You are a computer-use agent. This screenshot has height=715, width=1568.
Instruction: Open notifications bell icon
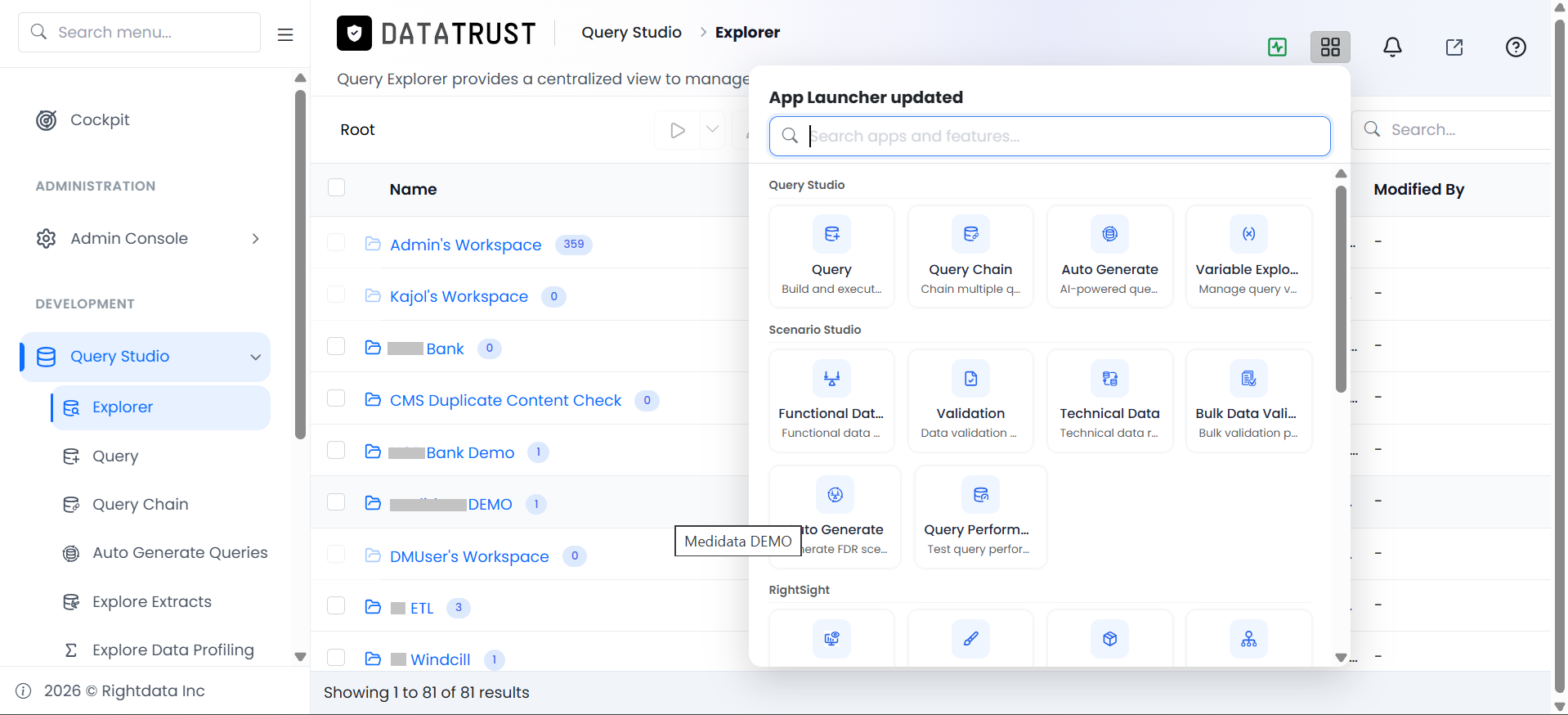click(1392, 47)
